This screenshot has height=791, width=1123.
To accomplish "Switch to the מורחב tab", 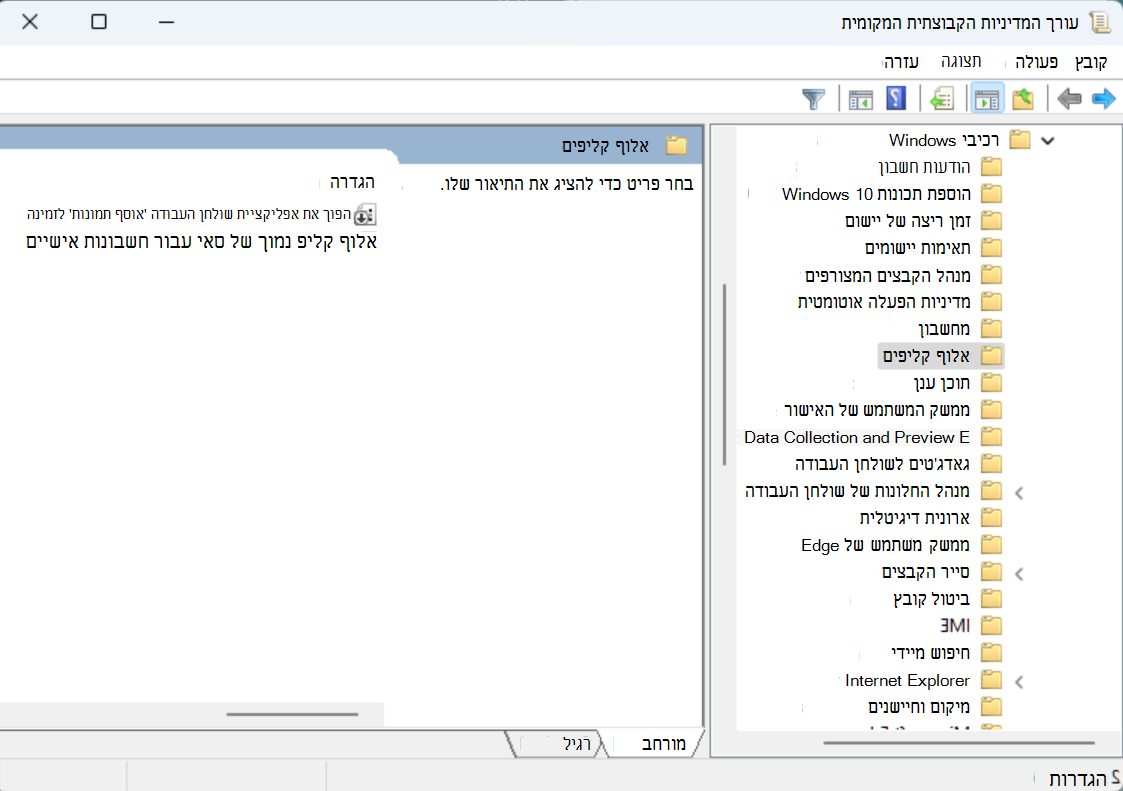I will [663, 744].
